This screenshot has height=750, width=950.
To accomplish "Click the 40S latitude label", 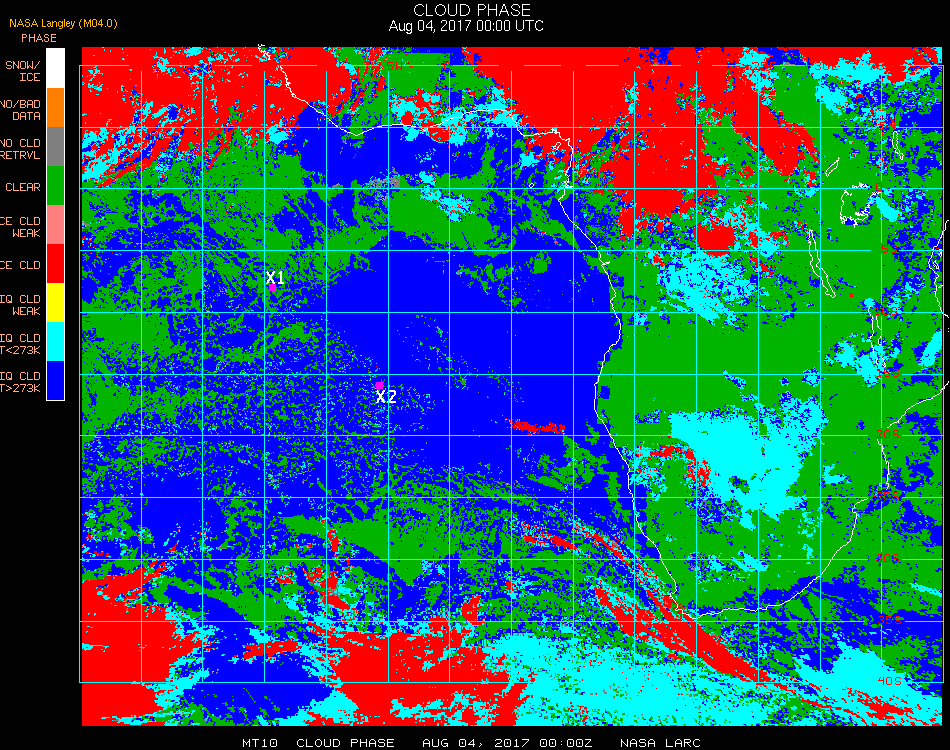I will pyautogui.click(x=889, y=681).
